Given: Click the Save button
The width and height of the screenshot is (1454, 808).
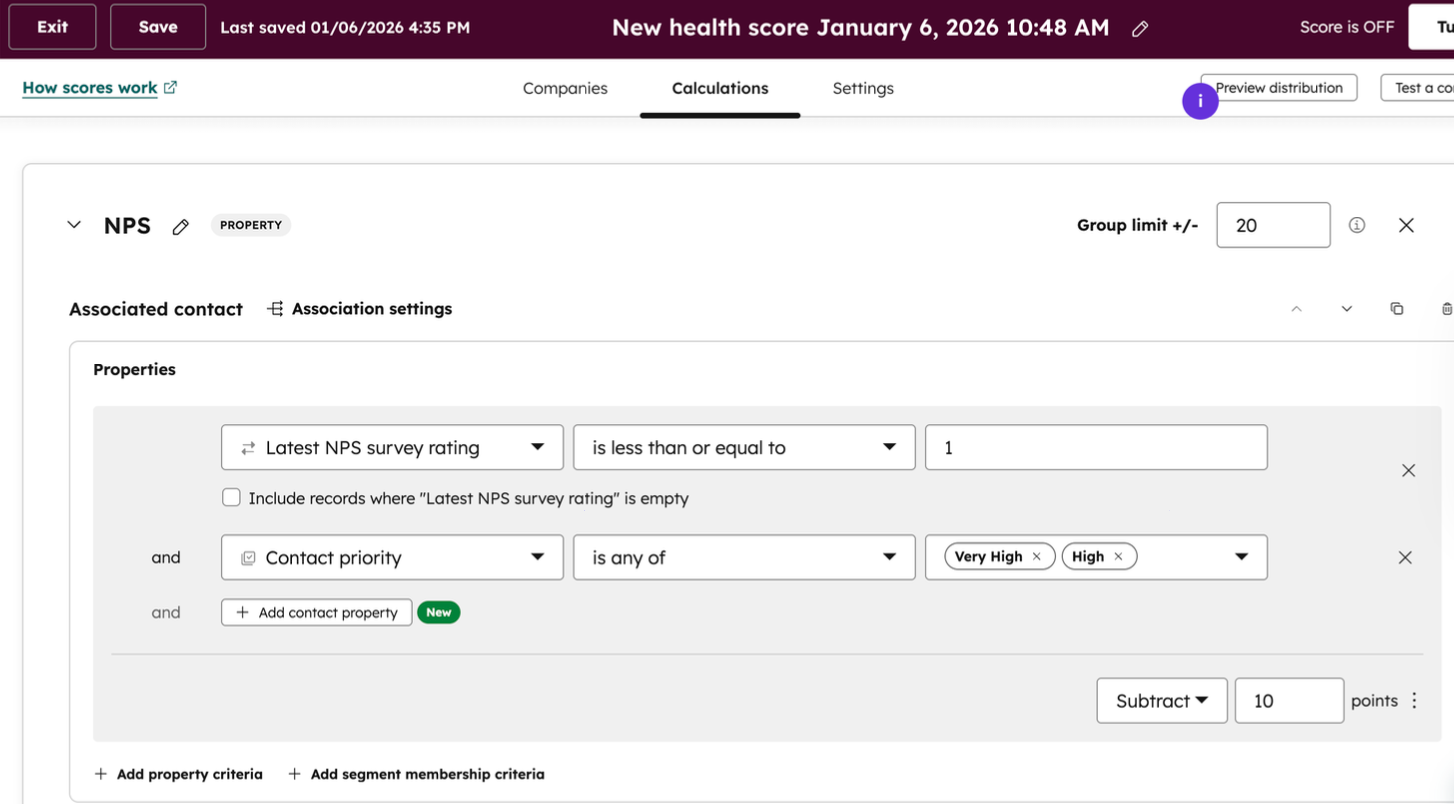Looking at the screenshot, I should pos(158,27).
